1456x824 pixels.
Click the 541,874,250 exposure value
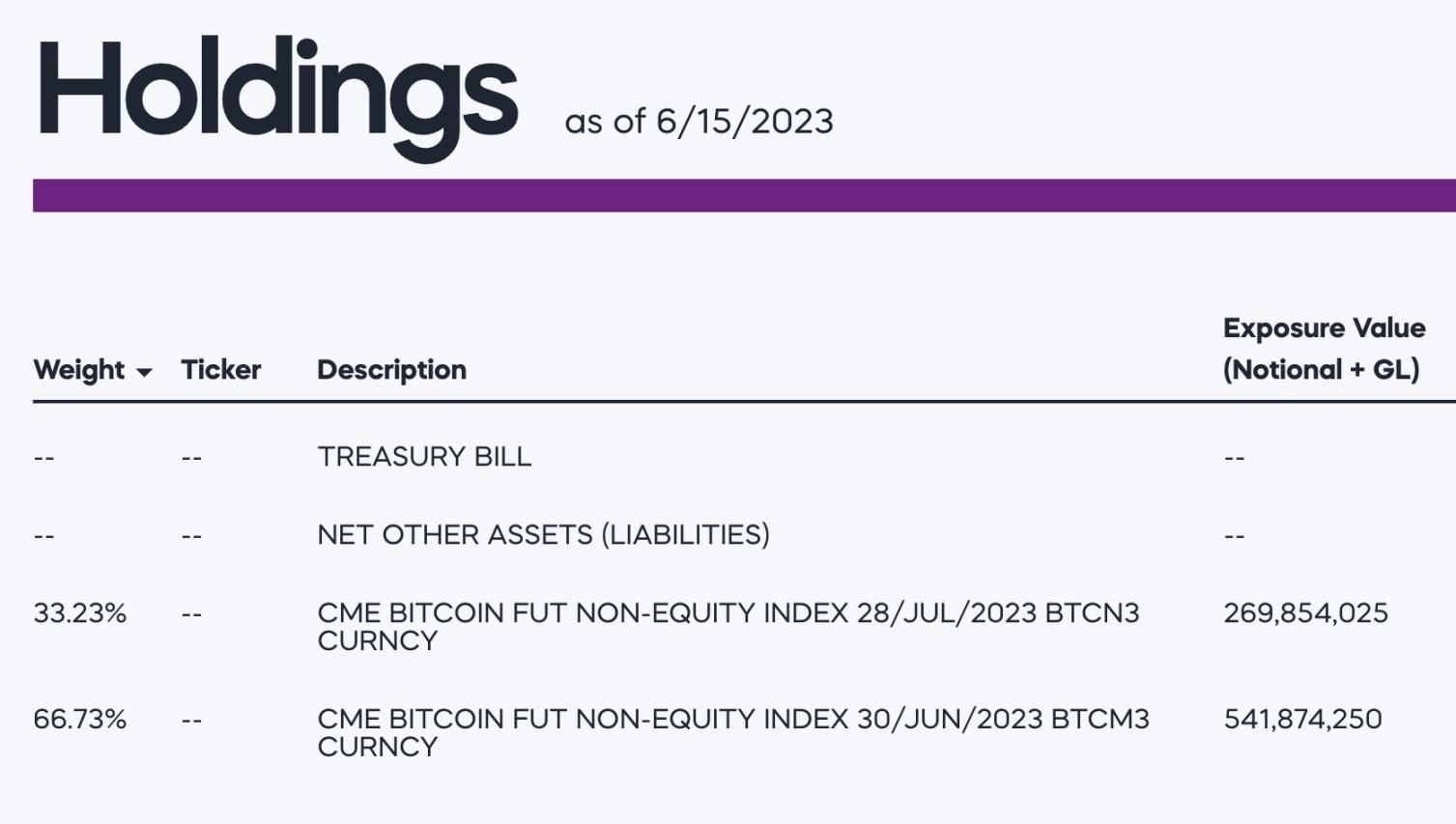pos(1302,720)
